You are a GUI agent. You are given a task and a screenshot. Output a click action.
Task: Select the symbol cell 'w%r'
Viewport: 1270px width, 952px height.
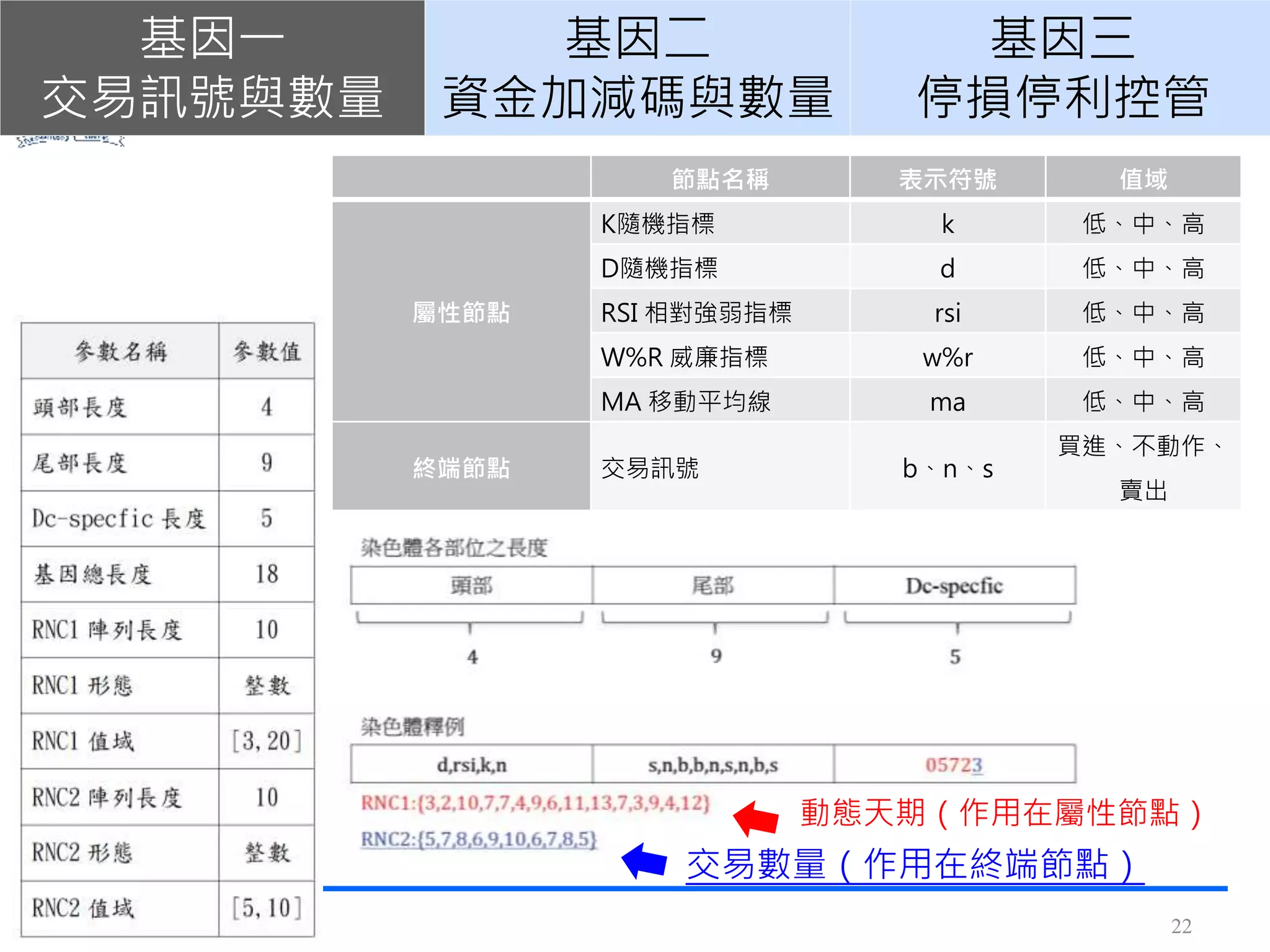click(x=948, y=356)
